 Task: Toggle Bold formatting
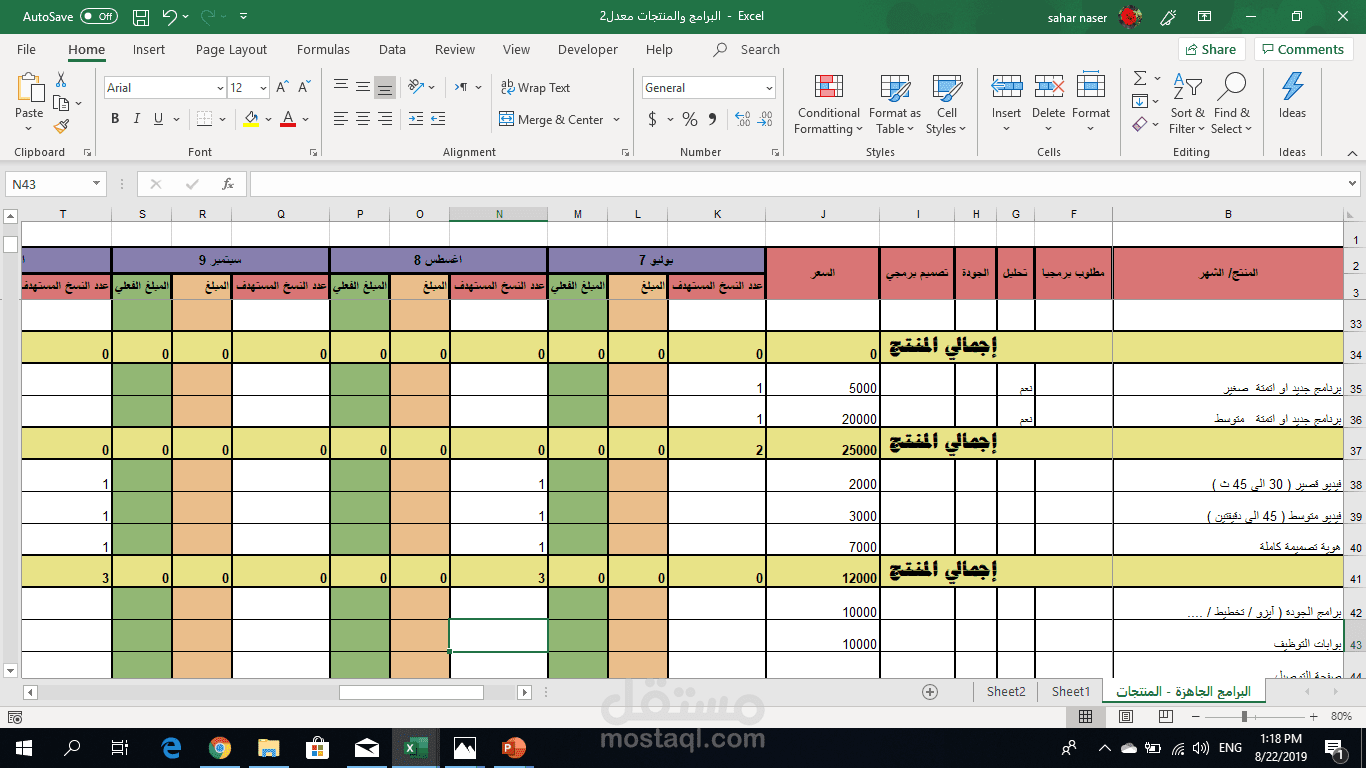(115, 119)
